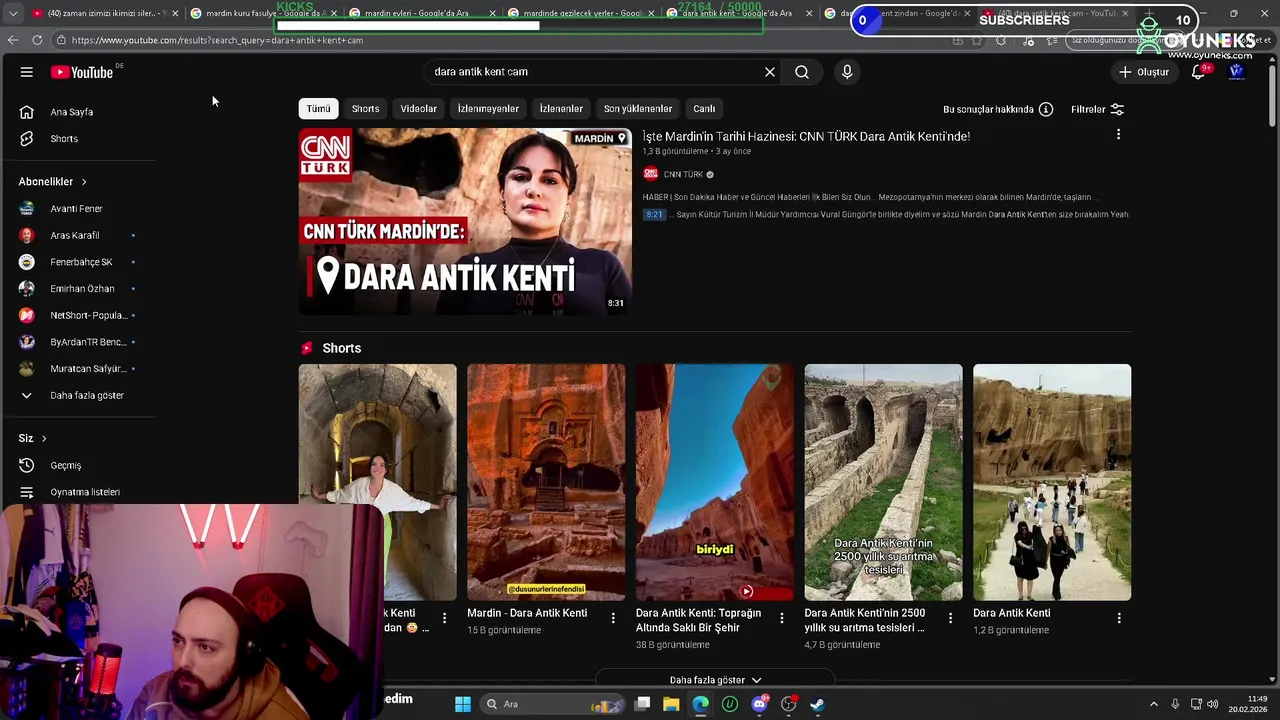
Task: Open more options for CNN TÜRK video
Action: (1118, 135)
